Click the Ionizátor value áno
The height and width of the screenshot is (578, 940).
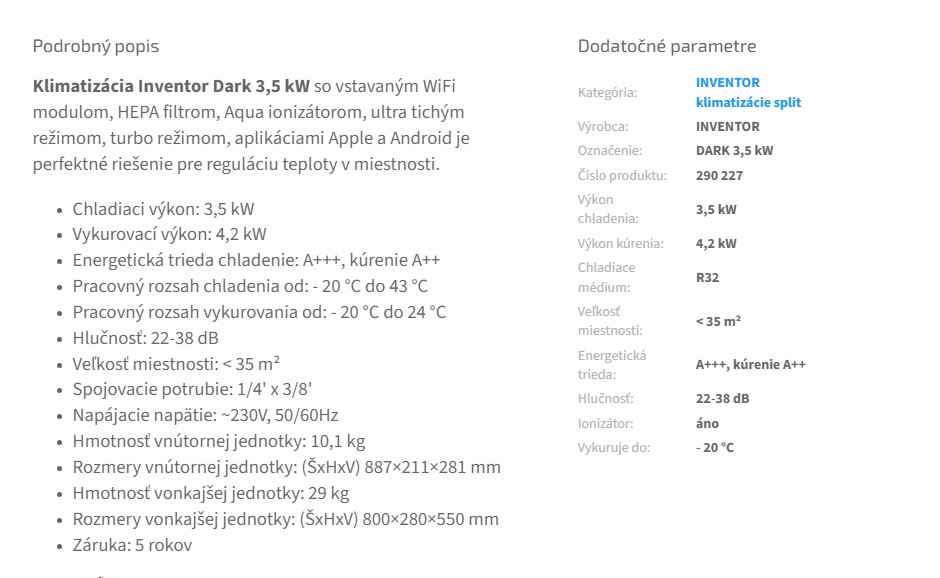707,423
